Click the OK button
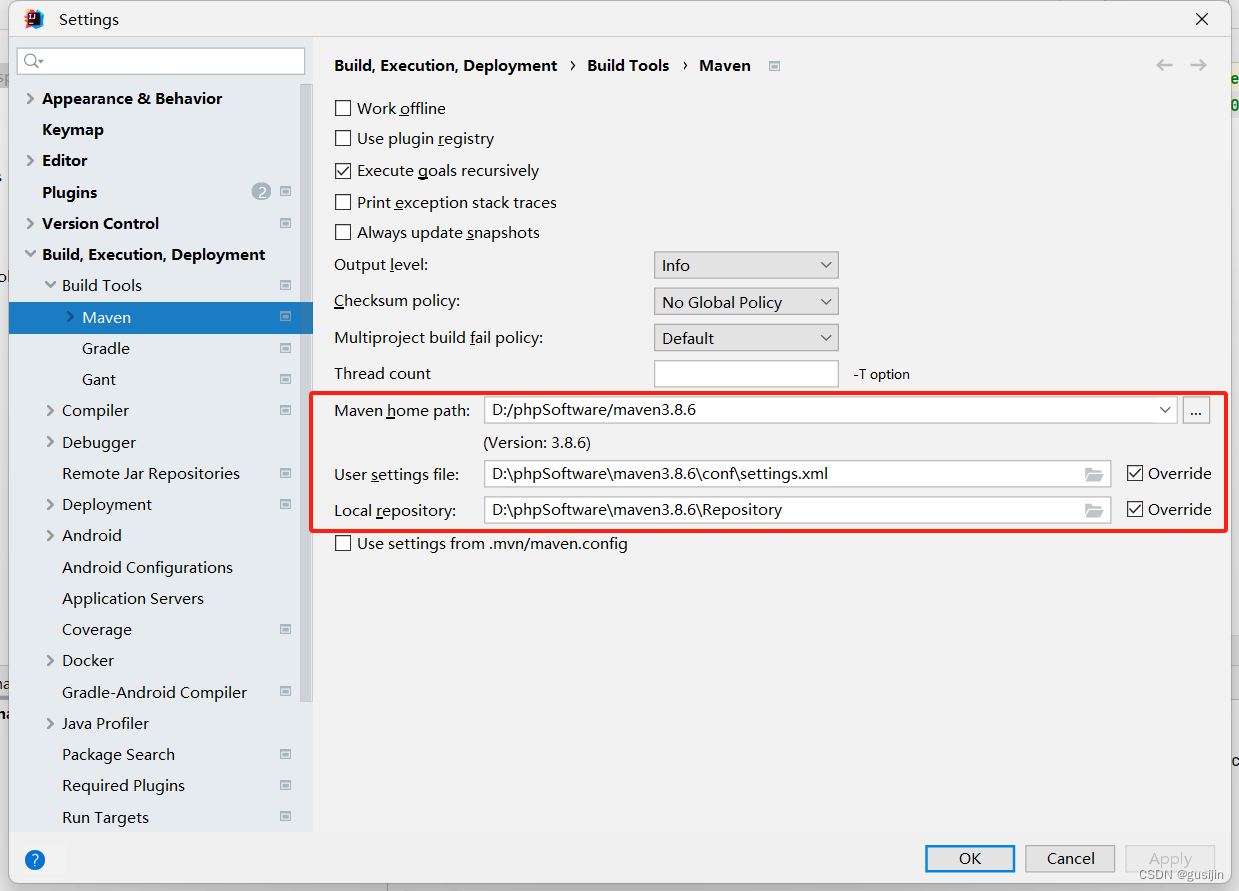The image size is (1239, 891). [970, 858]
